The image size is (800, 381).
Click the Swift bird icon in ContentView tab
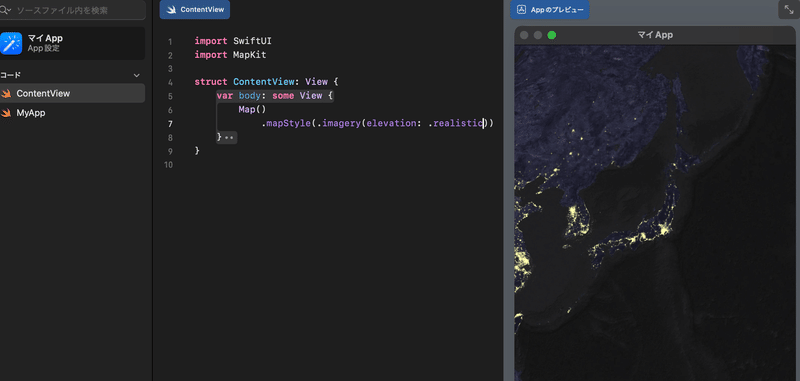[x=171, y=10]
